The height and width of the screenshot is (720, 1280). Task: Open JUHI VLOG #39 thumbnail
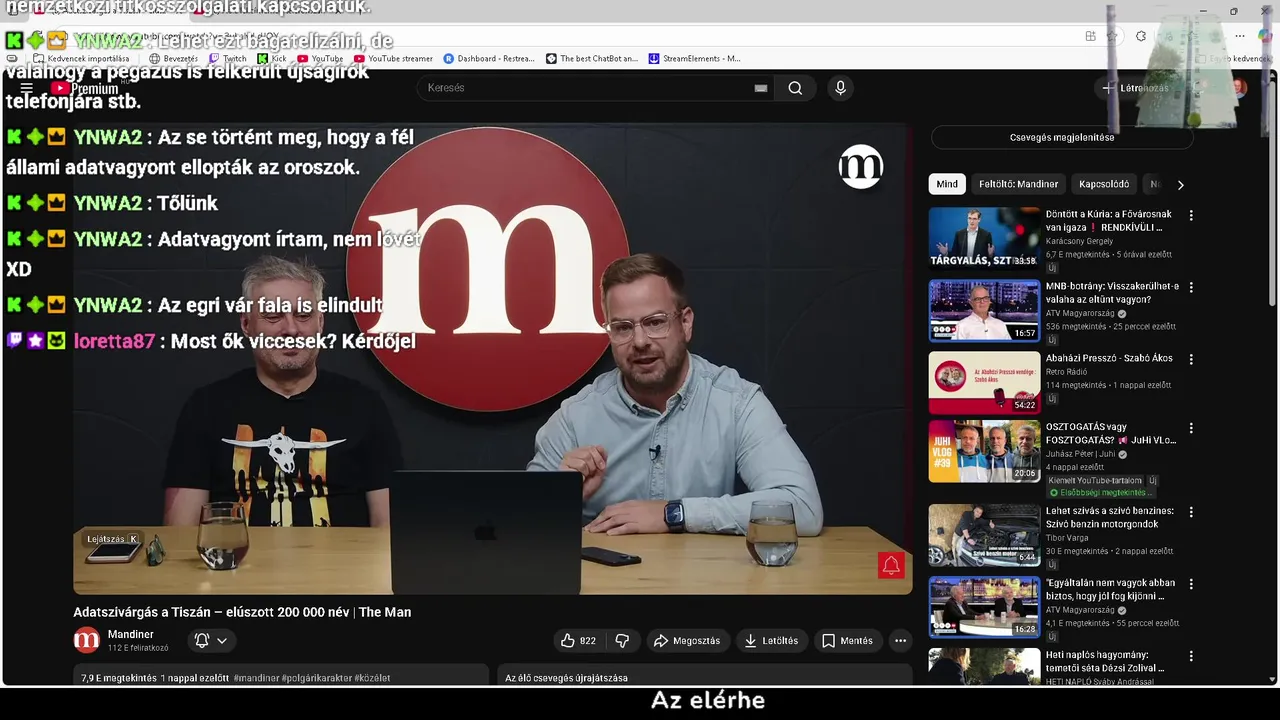(x=984, y=451)
